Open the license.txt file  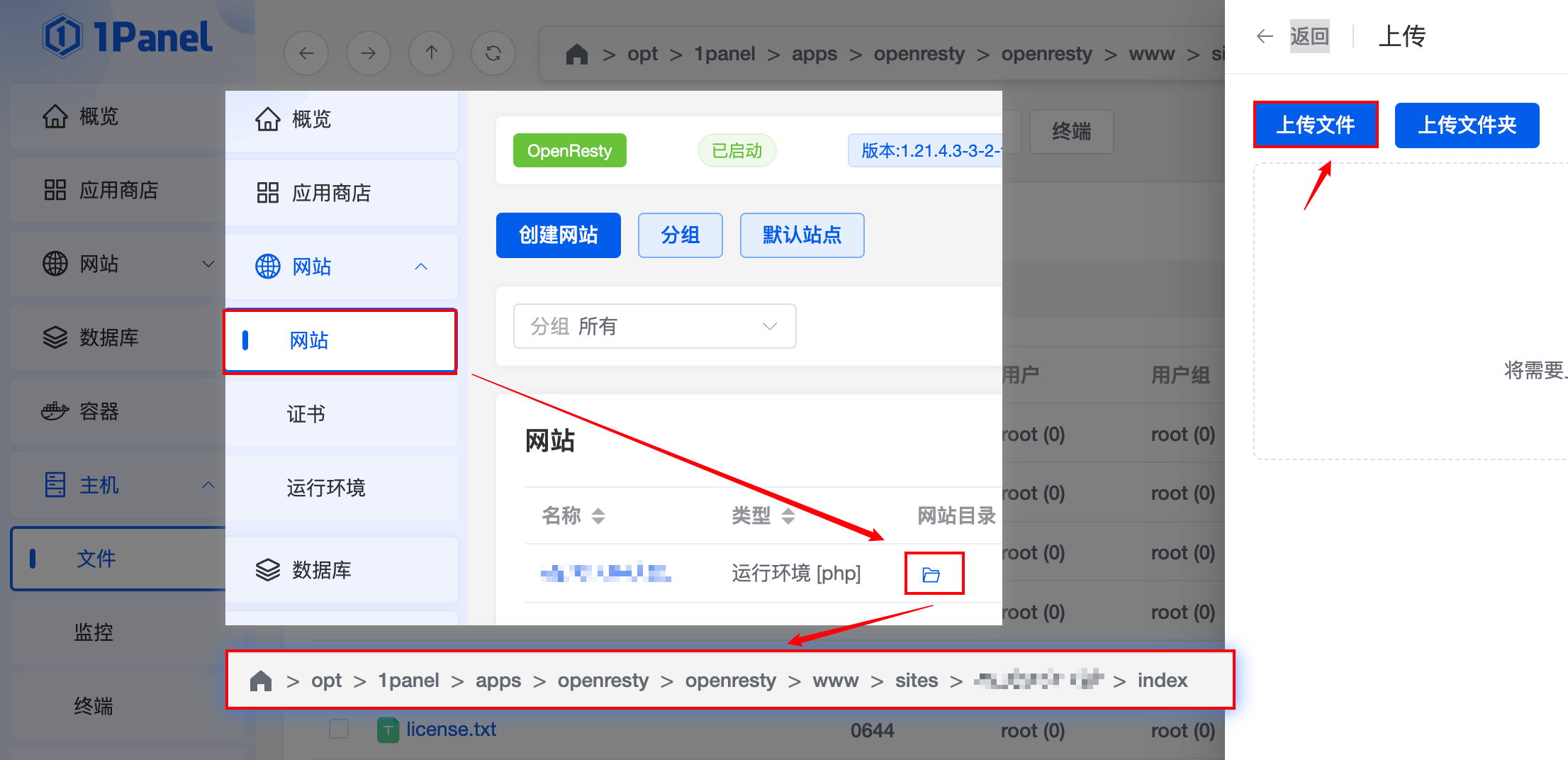point(452,730)
